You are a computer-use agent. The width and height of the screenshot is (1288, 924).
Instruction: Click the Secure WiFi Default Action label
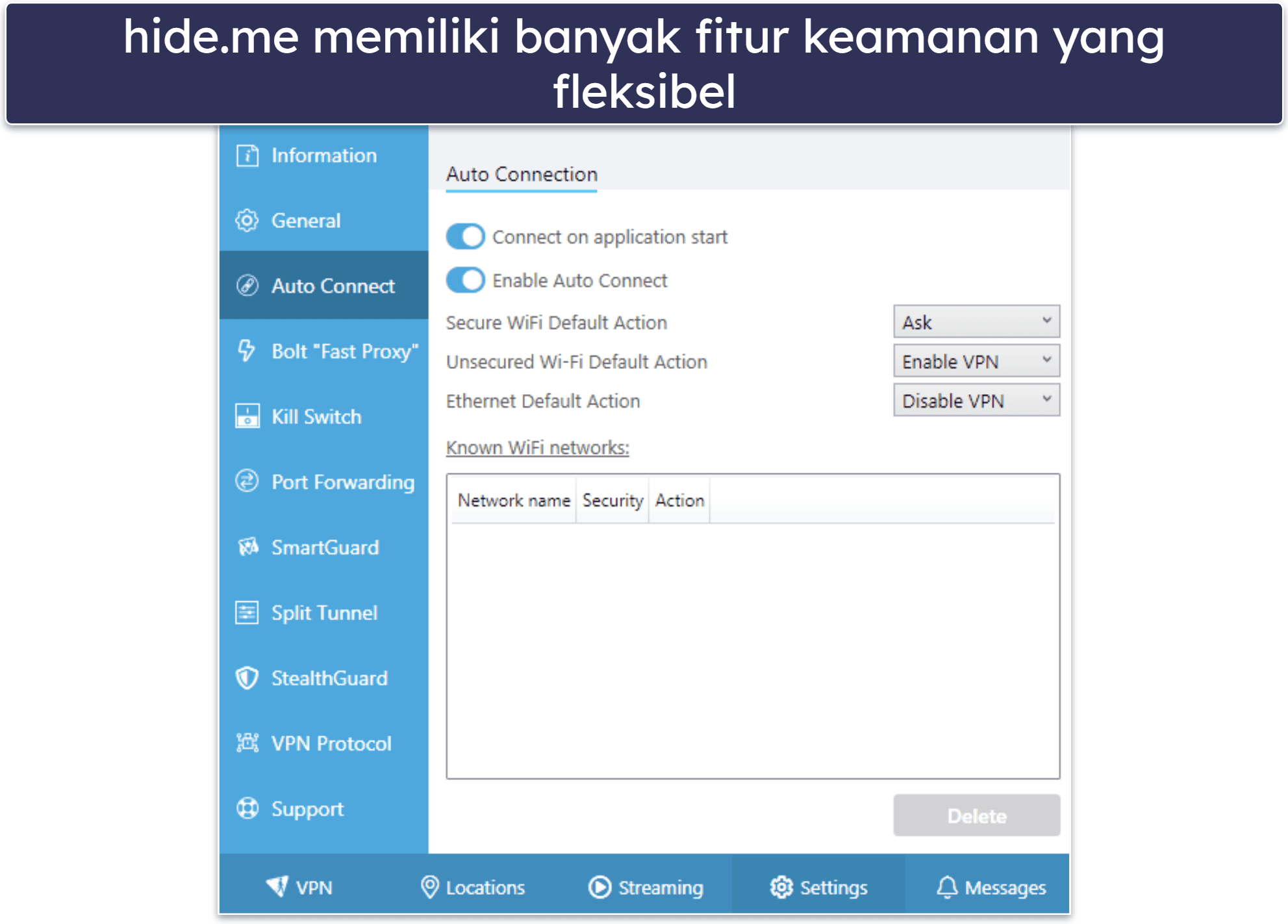click(x=557, y=323)
